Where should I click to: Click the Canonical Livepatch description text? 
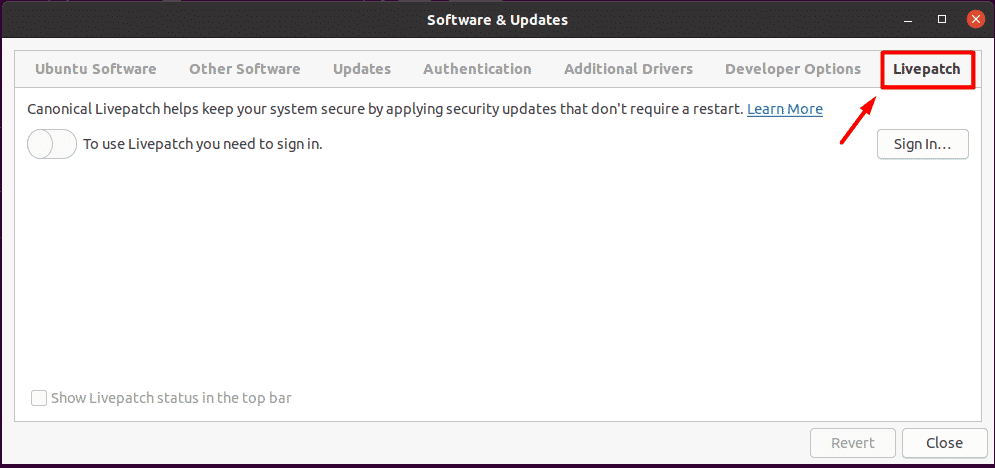(385, 109)
